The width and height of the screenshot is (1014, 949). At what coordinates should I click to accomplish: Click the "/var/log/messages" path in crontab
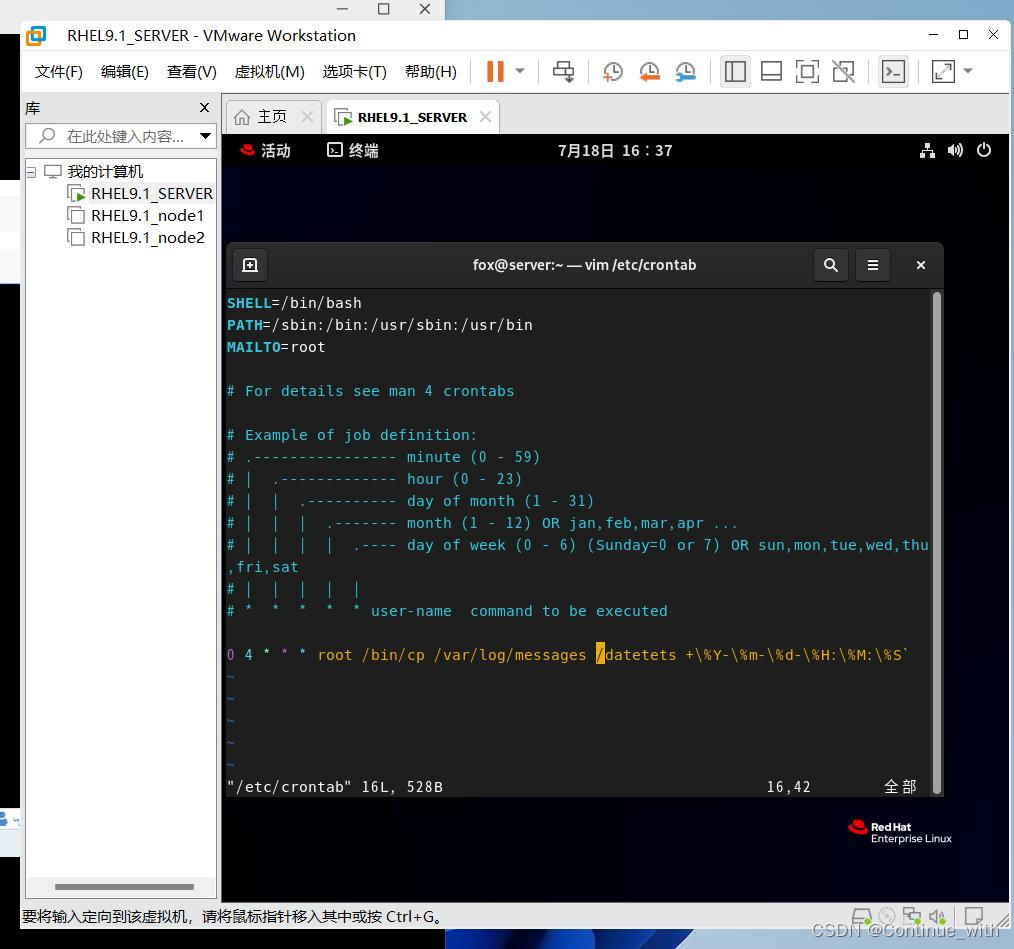click(510, 655)
